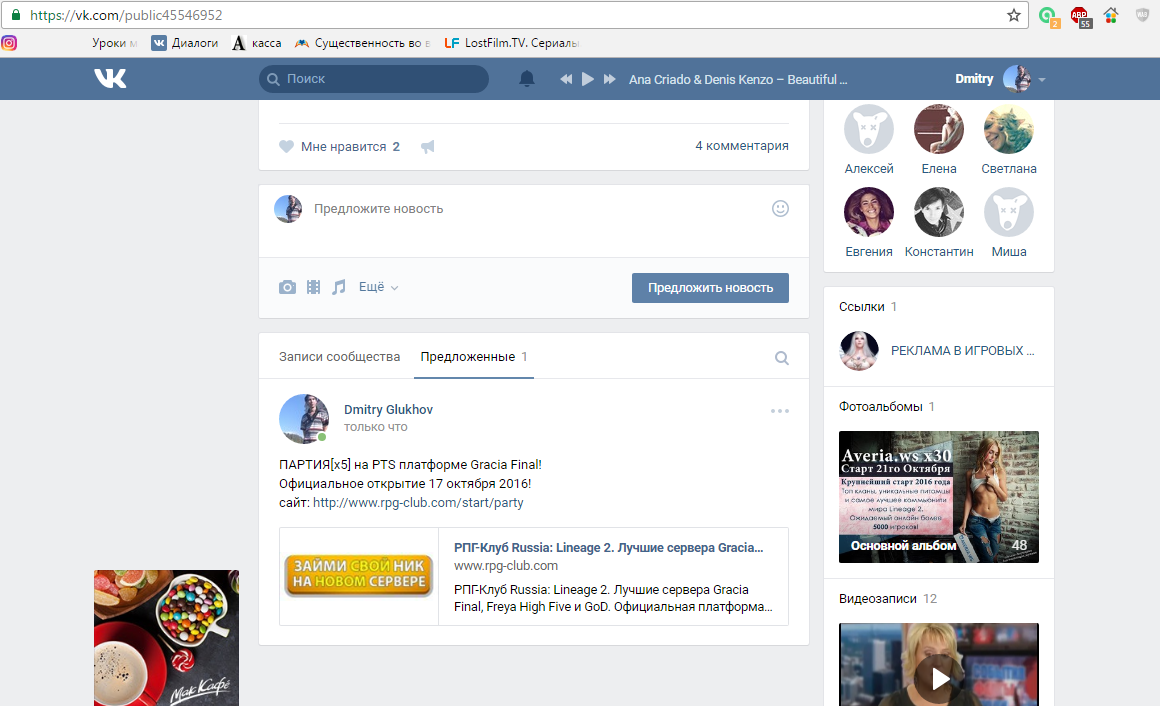The width and height of the screenshot is (1160, 706).
Task: Click the VK logo icon
Action: click(x=110, y=78)
